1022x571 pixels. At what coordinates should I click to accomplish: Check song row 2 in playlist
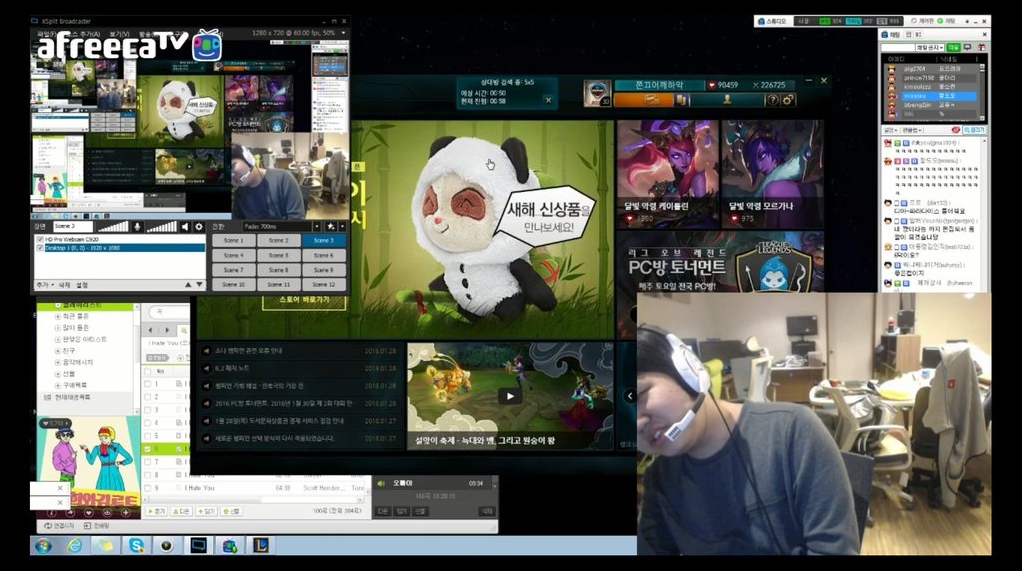147,397
